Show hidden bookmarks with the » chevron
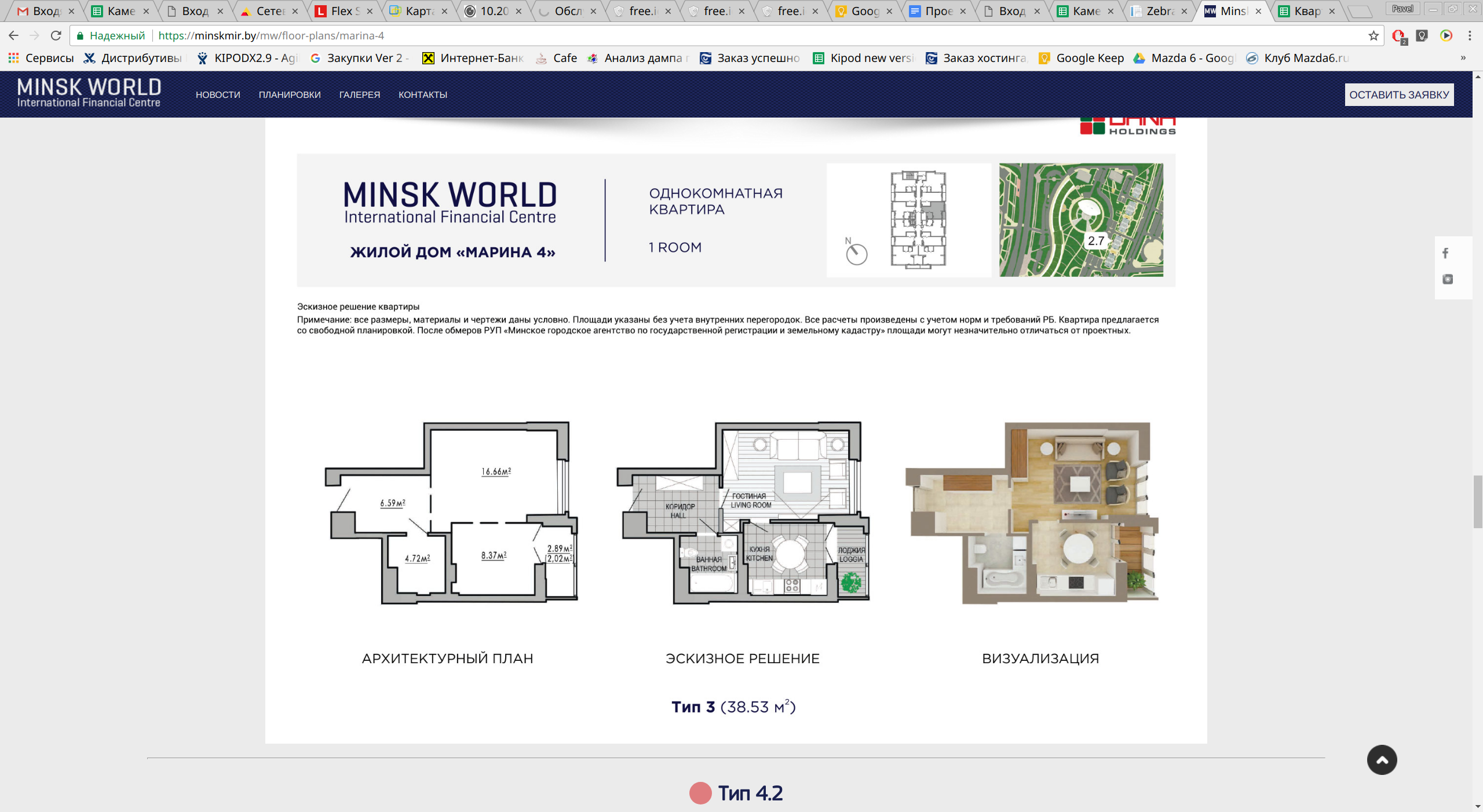Screen dimensions: 1483x812 pyautogui.click(x=1463, y=58)
